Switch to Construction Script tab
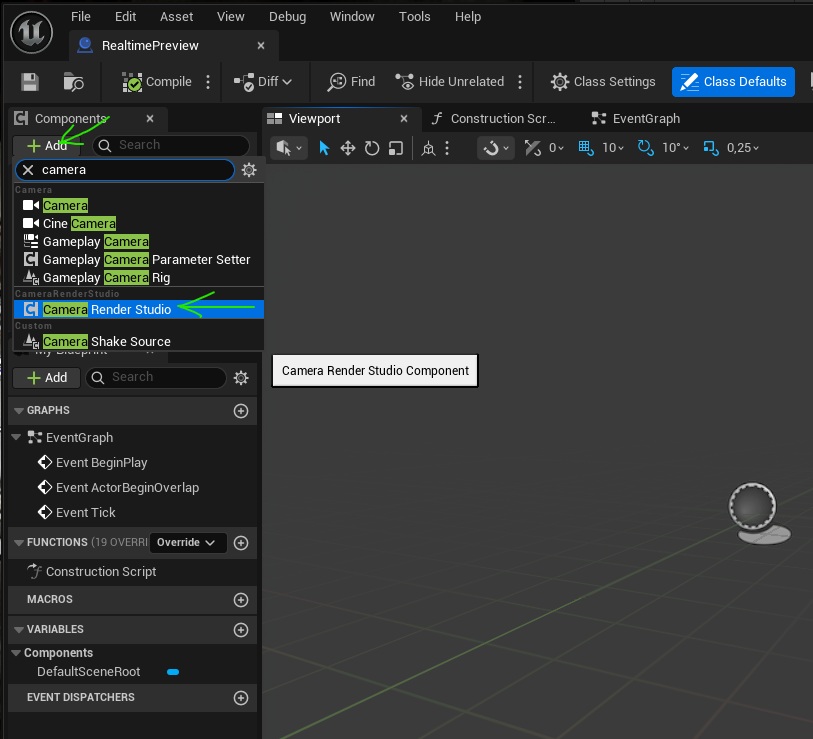This screenshot has height=739, width=813. [x=495, y=119]
